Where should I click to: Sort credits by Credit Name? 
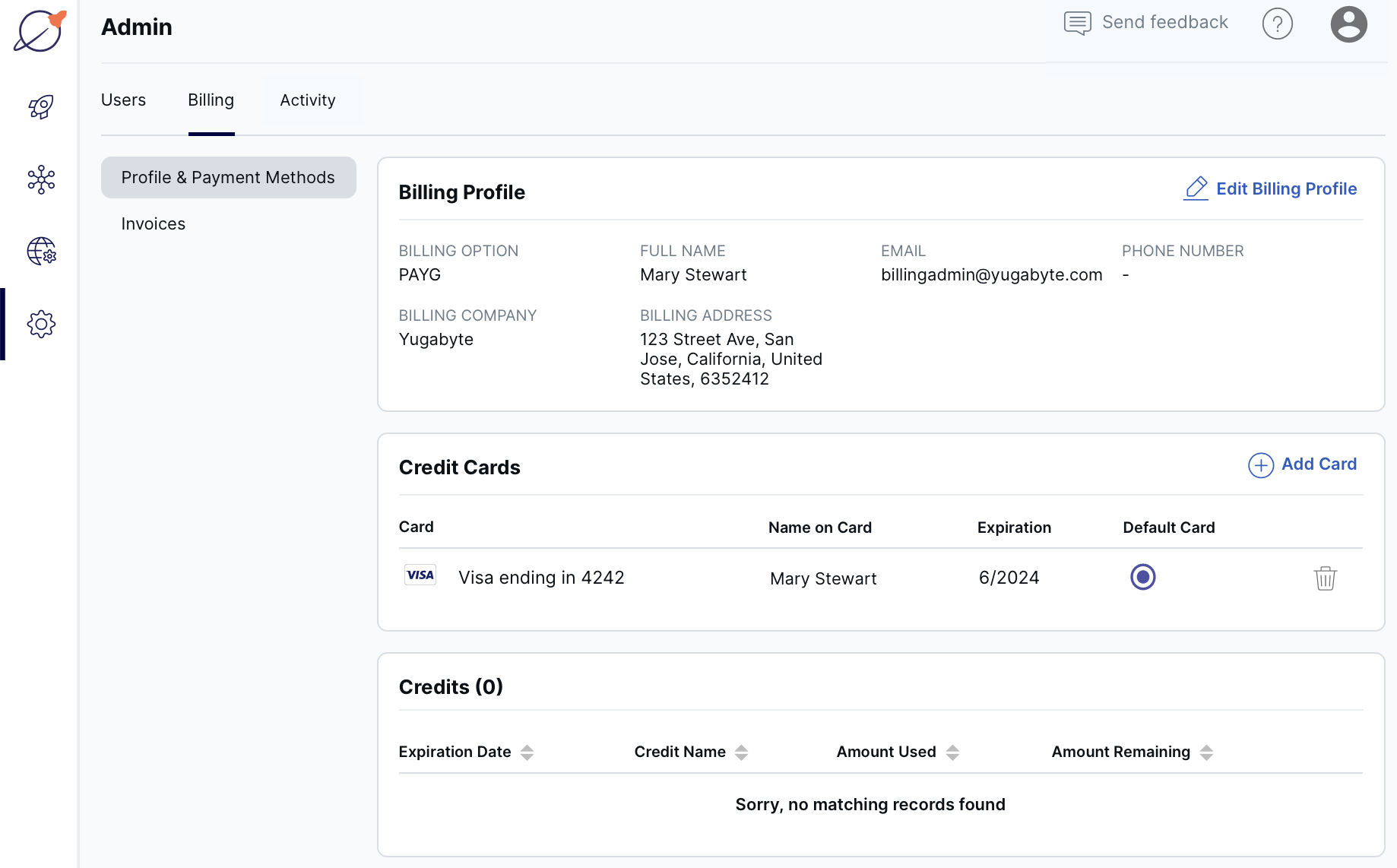click(x=743, y=752)
